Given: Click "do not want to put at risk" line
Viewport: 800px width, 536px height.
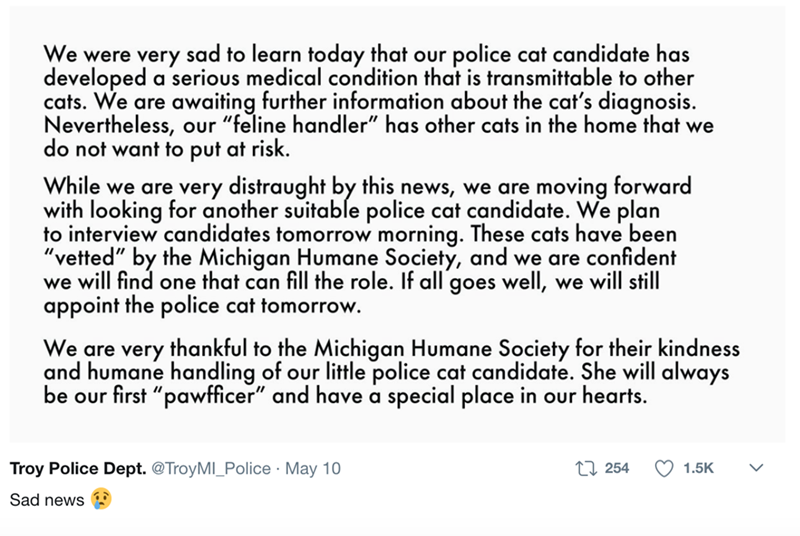Looking at the screenshot, I should (x=166, y=149).
